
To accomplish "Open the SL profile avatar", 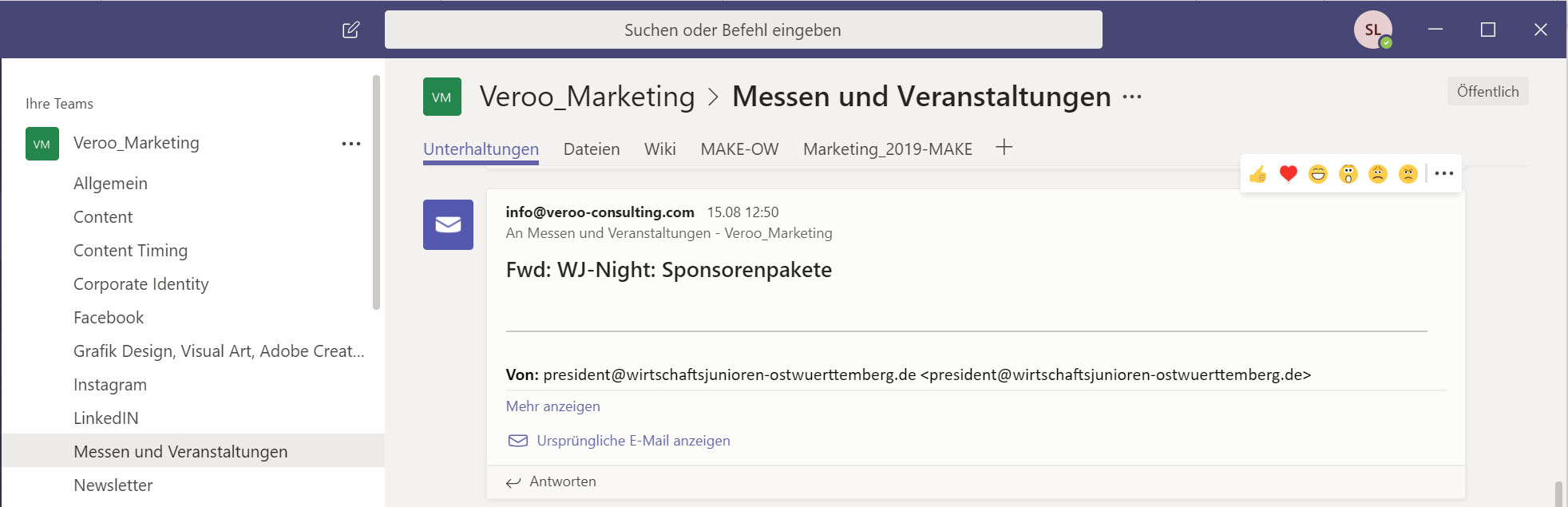I will 1373,30.
